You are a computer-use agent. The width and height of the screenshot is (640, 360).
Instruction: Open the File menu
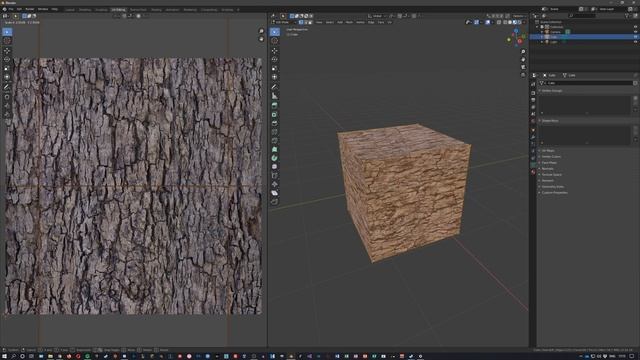[x=11, y=9]
